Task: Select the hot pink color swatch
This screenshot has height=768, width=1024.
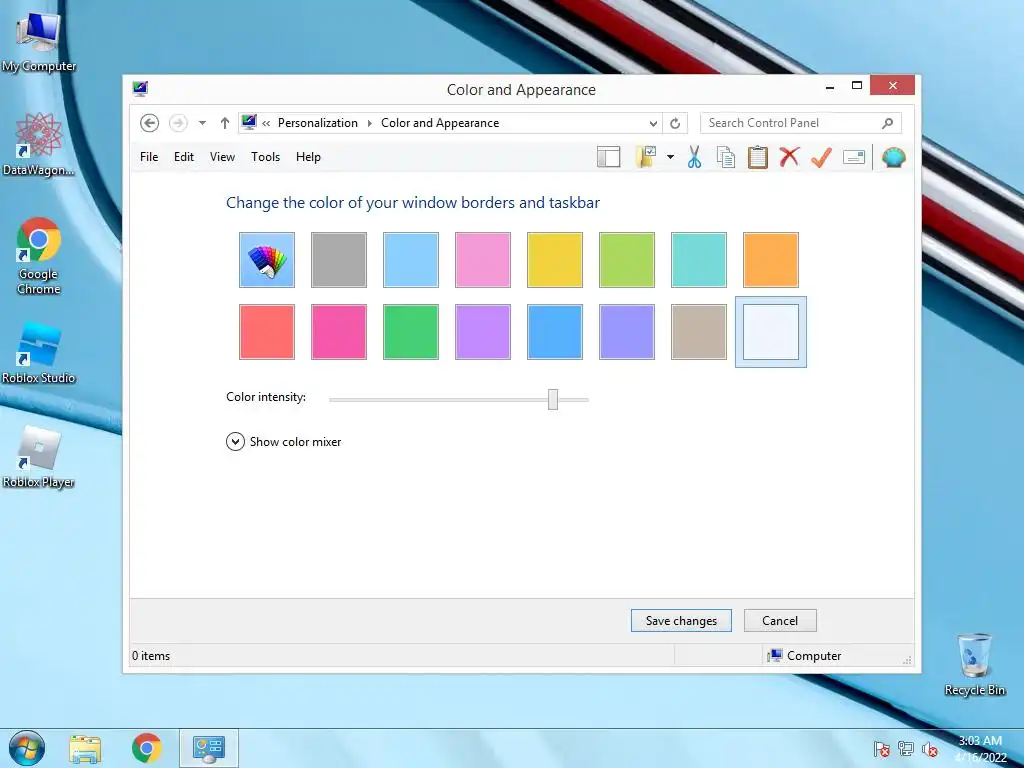Action: pos(338,332)
